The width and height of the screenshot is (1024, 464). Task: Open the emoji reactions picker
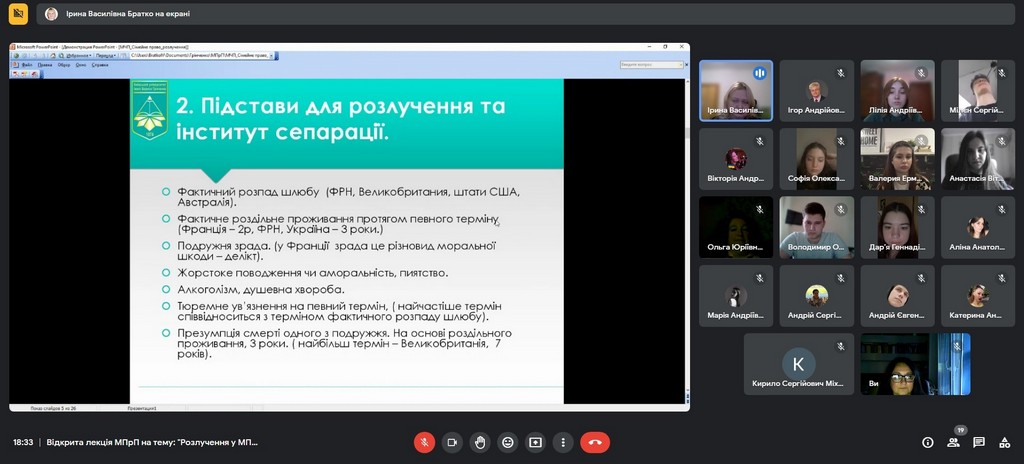[x=508, y=442]
